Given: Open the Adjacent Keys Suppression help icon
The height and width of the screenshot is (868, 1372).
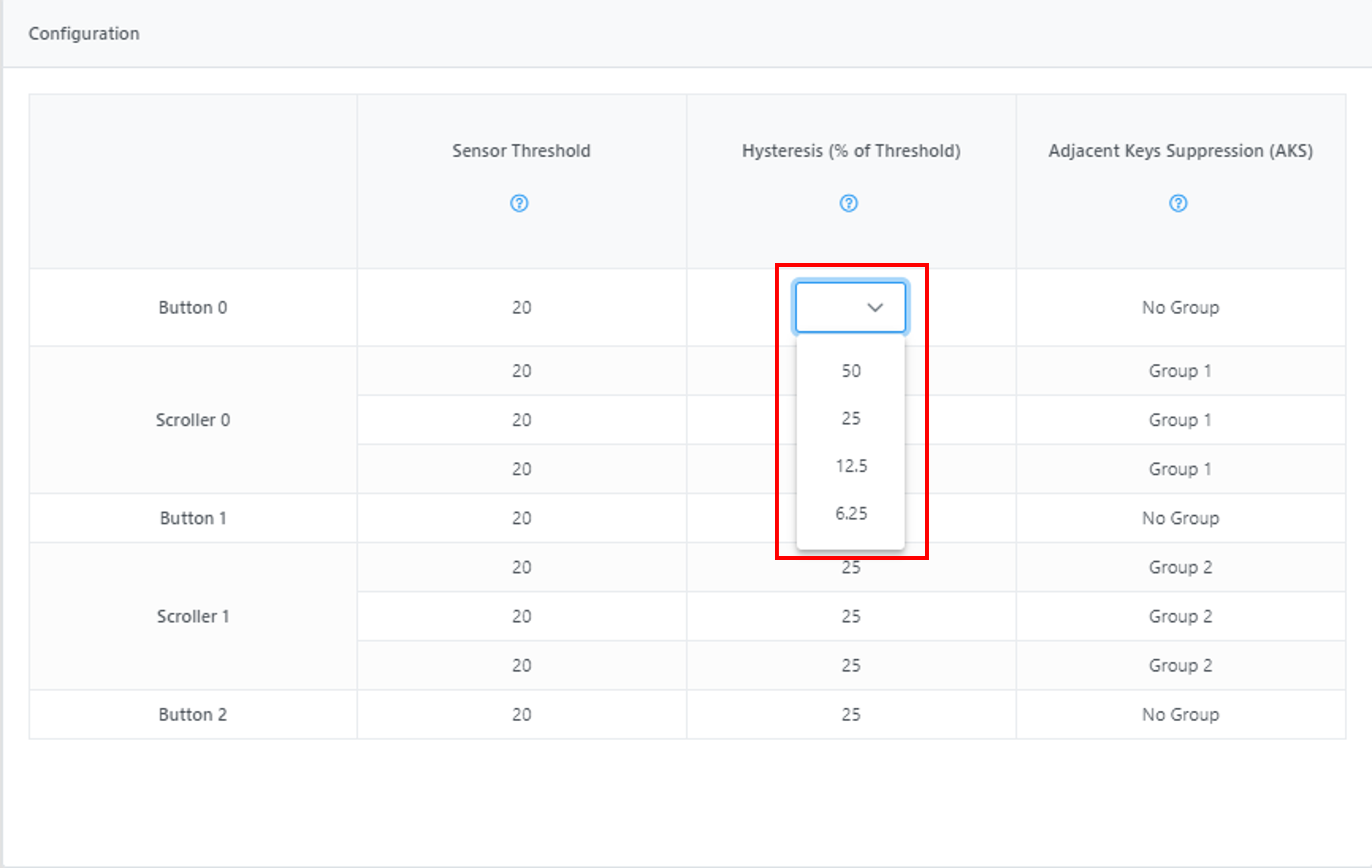Looking at the screenshot, I should (x=1178, y=204).
